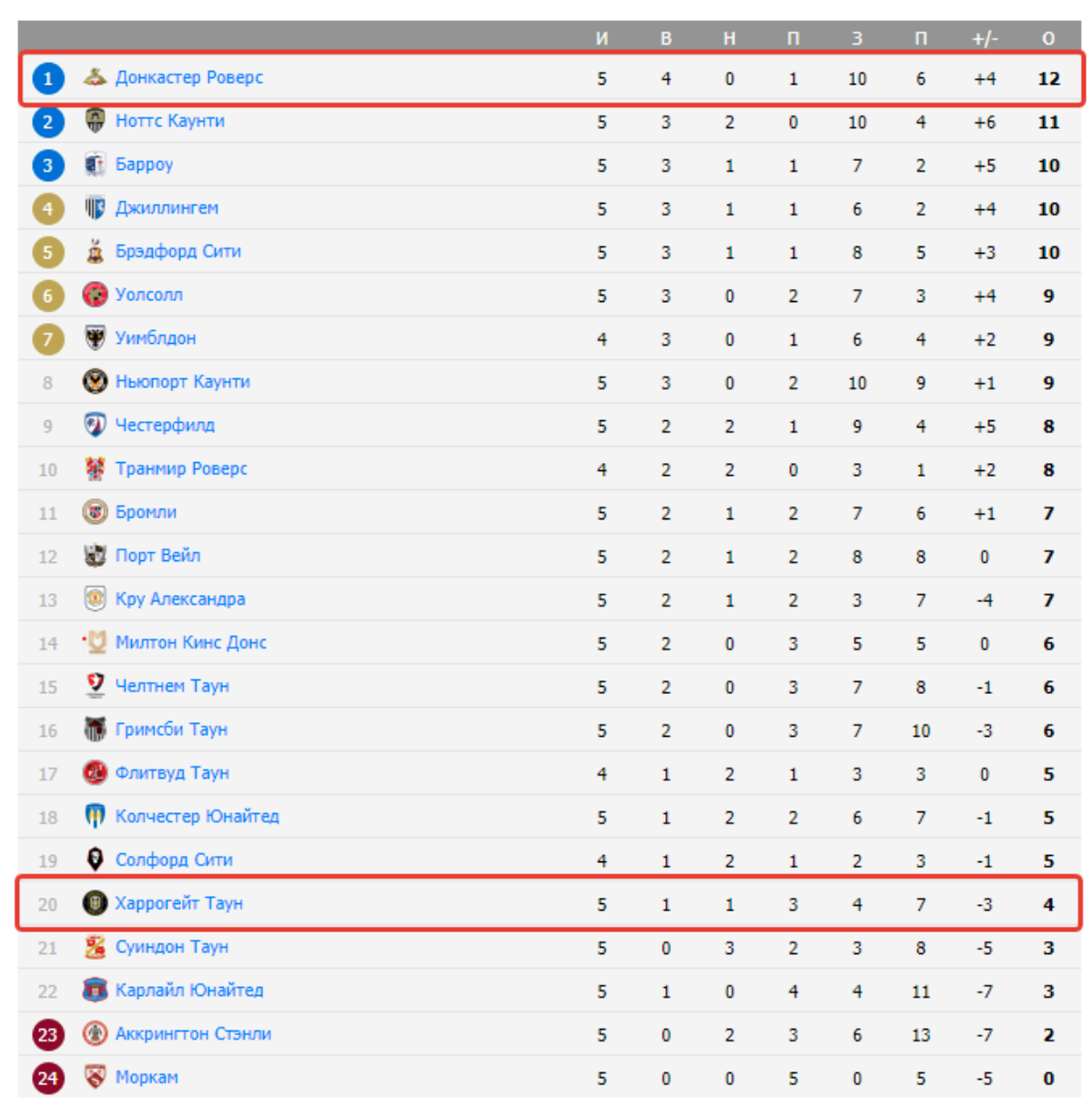The height and width of the screenshot is (1117, 1092).
Task: Open the Джиллингем team page link
Action: 167,208
